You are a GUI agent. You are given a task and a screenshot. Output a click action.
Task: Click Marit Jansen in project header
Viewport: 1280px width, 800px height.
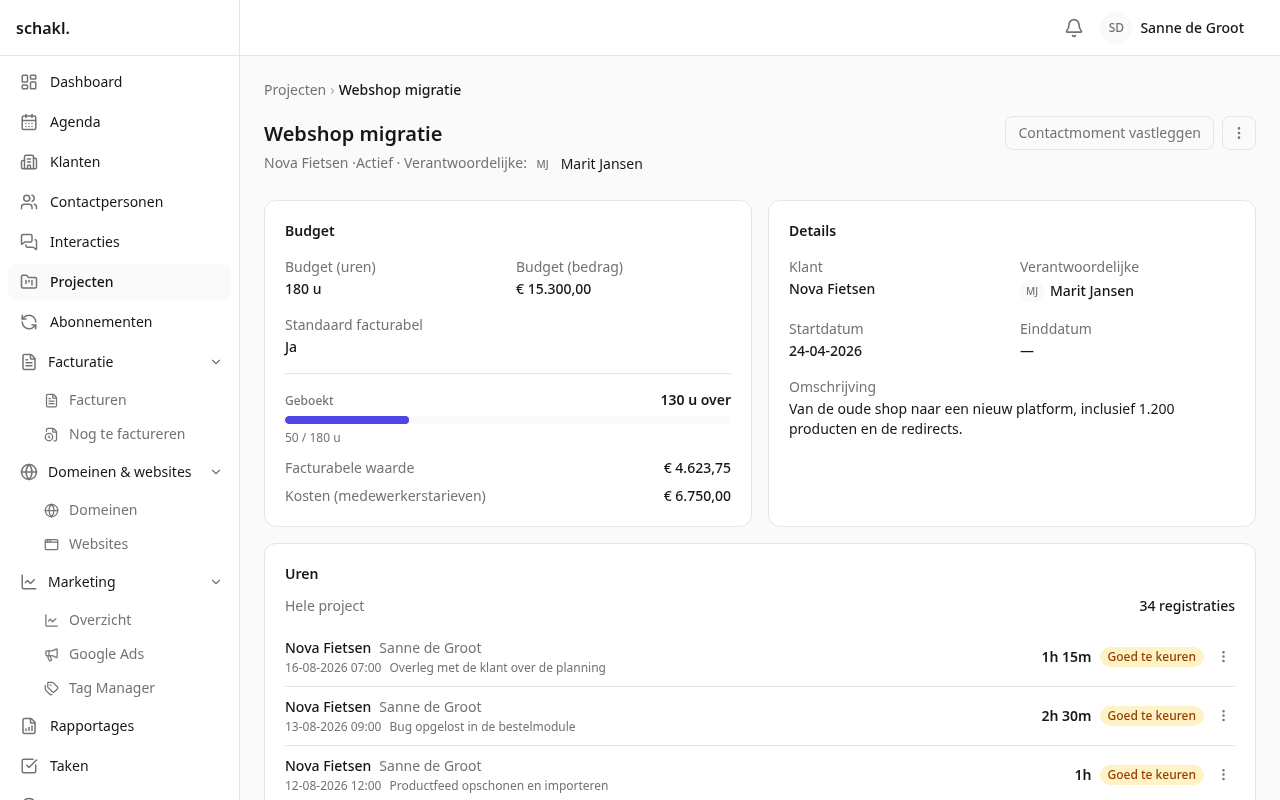coord(601,164)
